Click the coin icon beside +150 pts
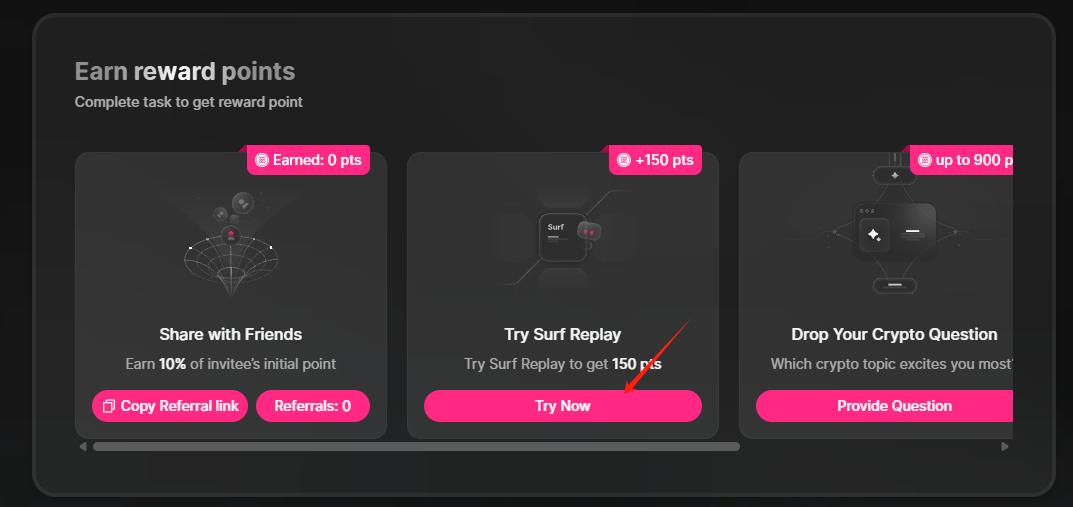1073x507 pixels. pos(624,160)
